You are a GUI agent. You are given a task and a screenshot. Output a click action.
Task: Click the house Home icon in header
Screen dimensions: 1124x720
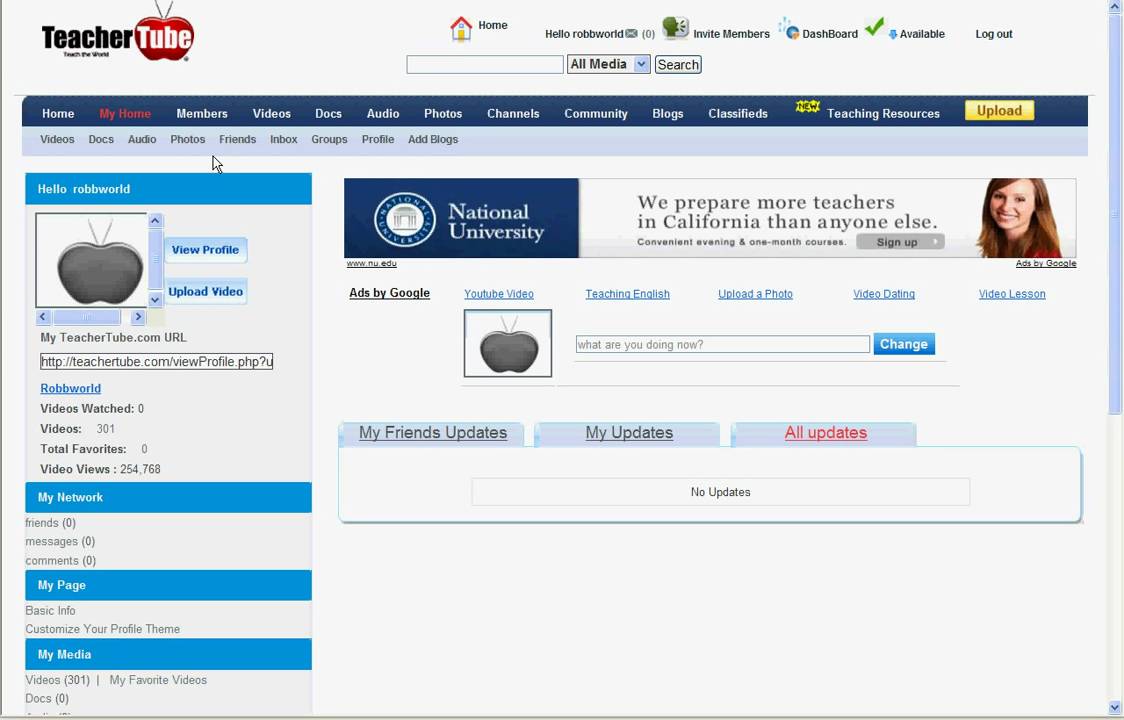coord(461,29)
